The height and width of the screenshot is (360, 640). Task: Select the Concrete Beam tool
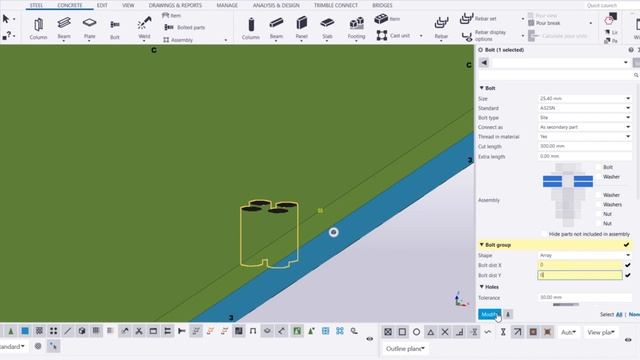tap(276, 28)
